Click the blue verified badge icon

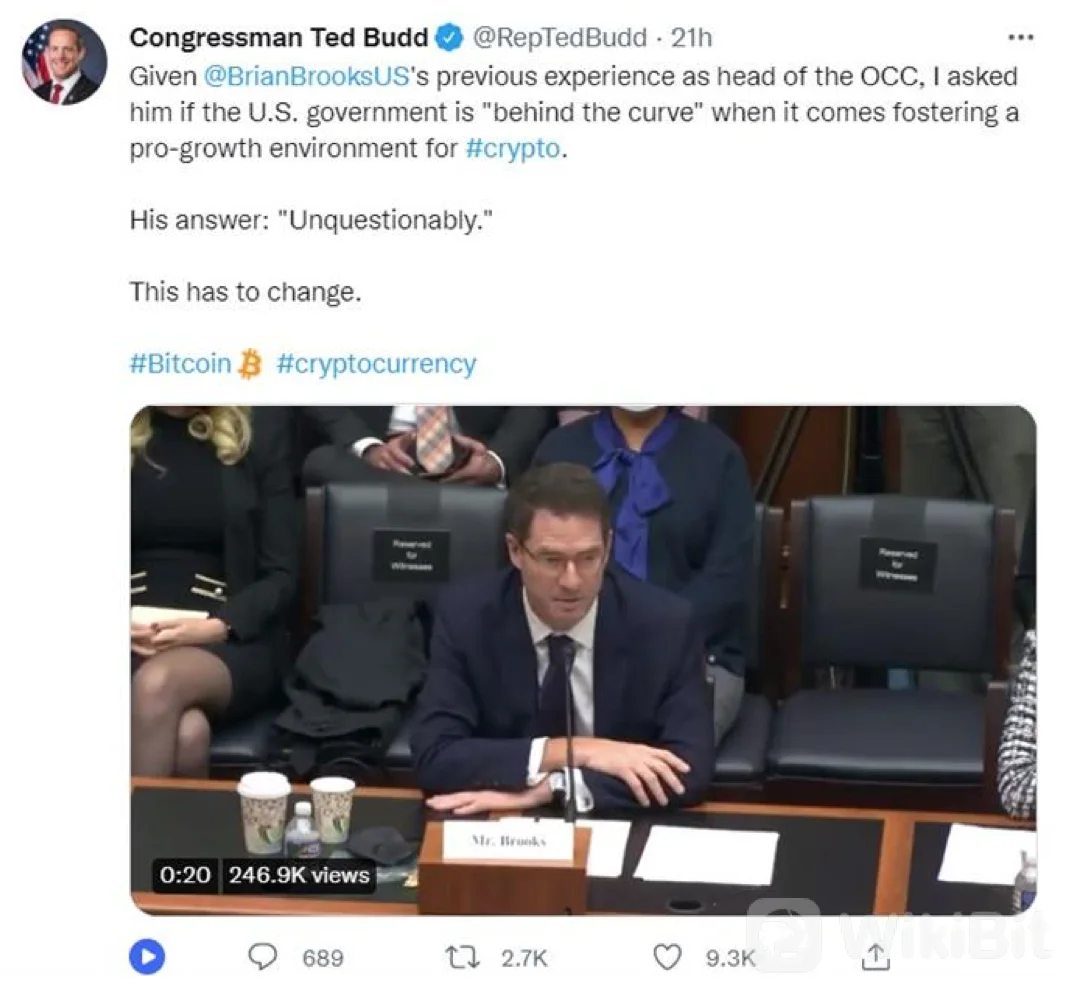449,38
